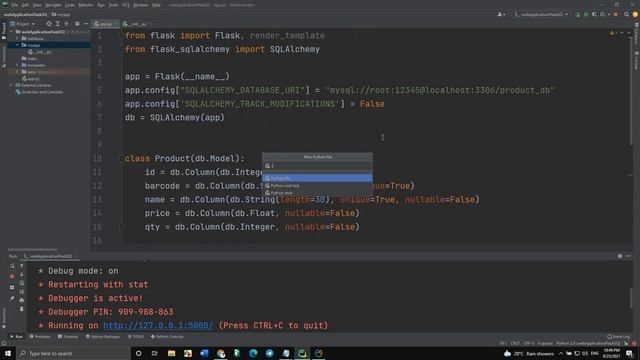Click the rerun icon in Run panel

(x=12, y=266)
